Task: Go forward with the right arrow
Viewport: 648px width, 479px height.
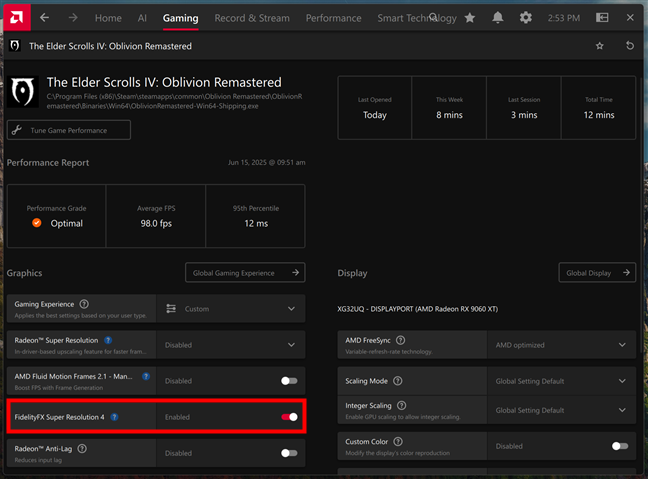Action: pyautogui.click(x=73, y=17)
